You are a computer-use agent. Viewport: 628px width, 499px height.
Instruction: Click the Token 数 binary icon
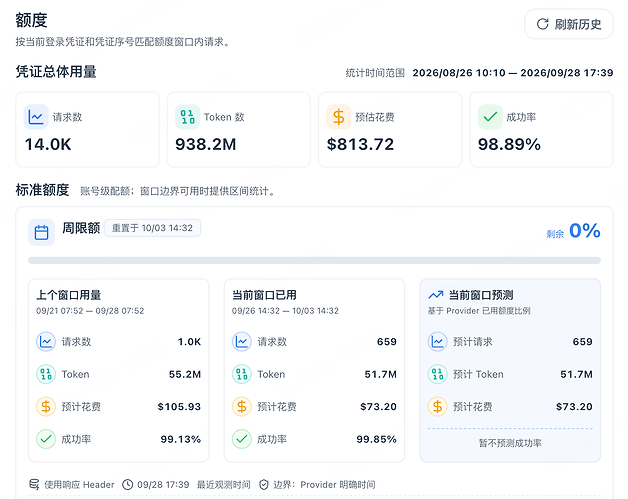[x=187, y=117]
